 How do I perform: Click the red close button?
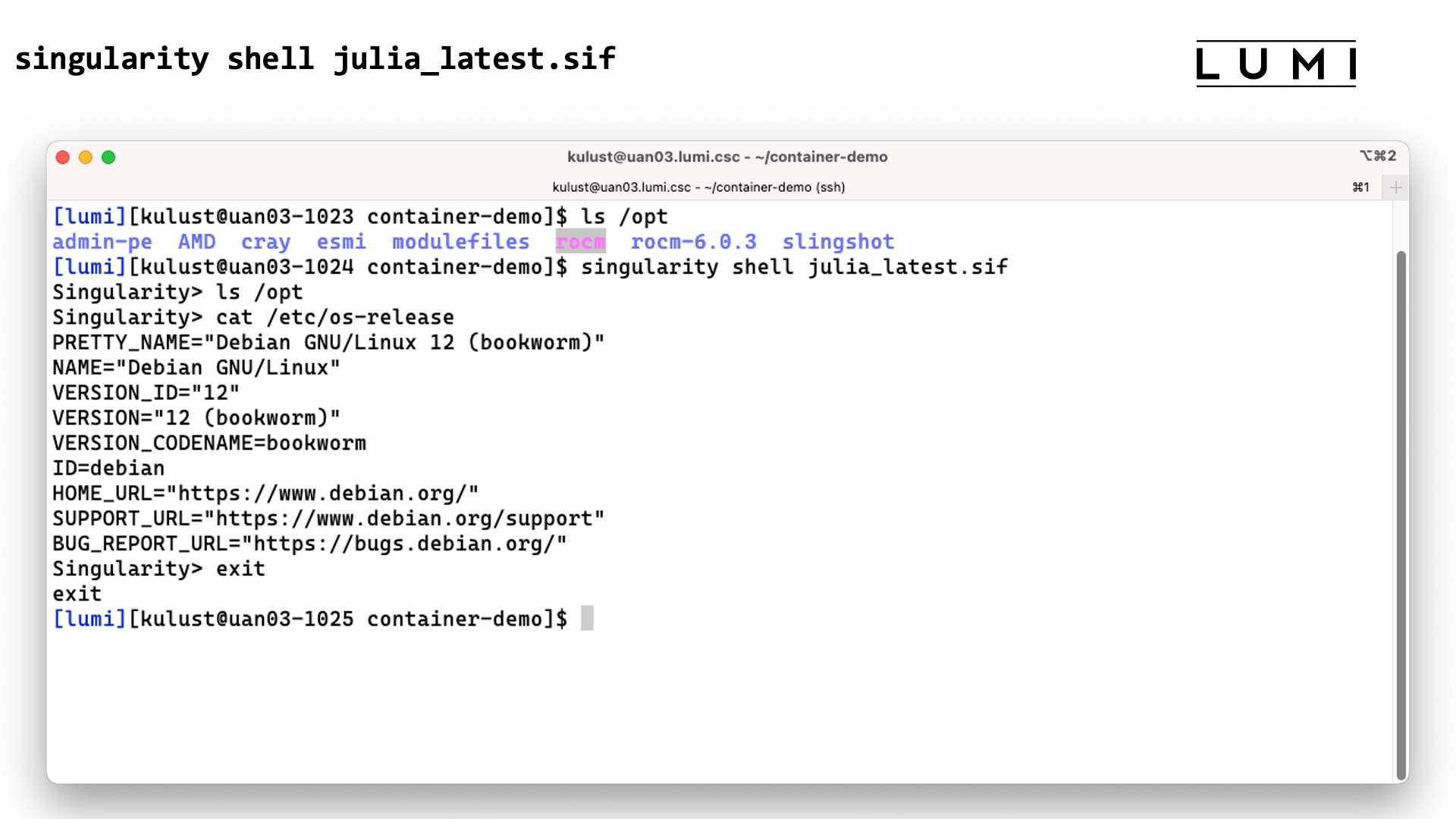click(62, 157)
